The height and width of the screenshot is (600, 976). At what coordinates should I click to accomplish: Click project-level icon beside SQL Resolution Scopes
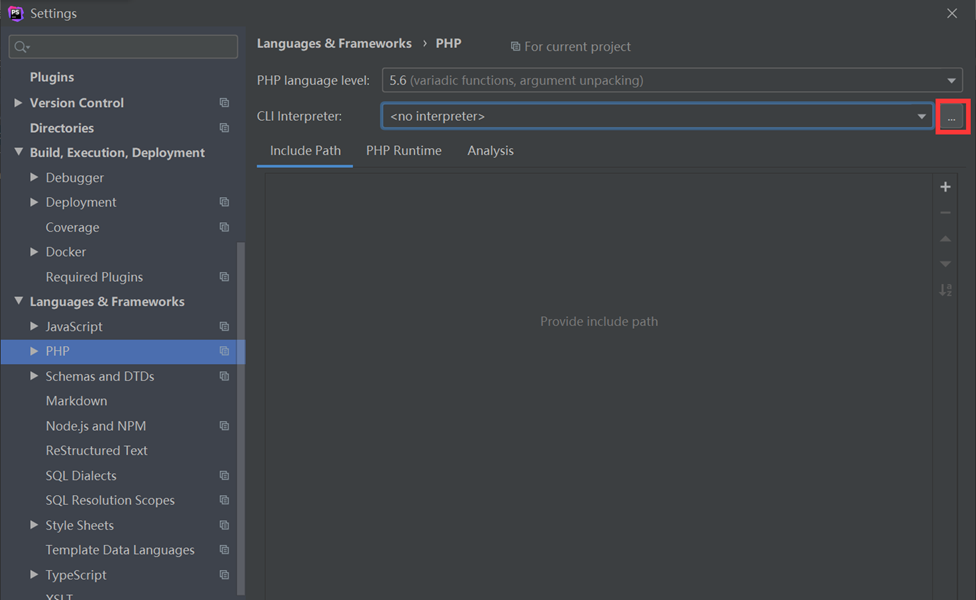[x=224, y=500]
